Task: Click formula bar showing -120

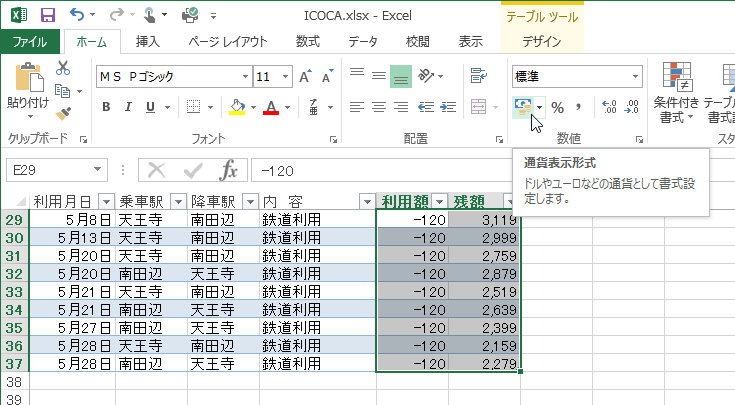Action: (381, 171)
